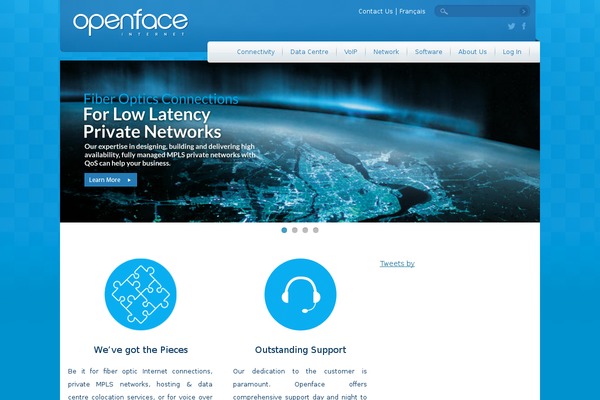Click the magnifying glass search icon
The height and width of the screenshot is (400, 600).
click(443, 11)
